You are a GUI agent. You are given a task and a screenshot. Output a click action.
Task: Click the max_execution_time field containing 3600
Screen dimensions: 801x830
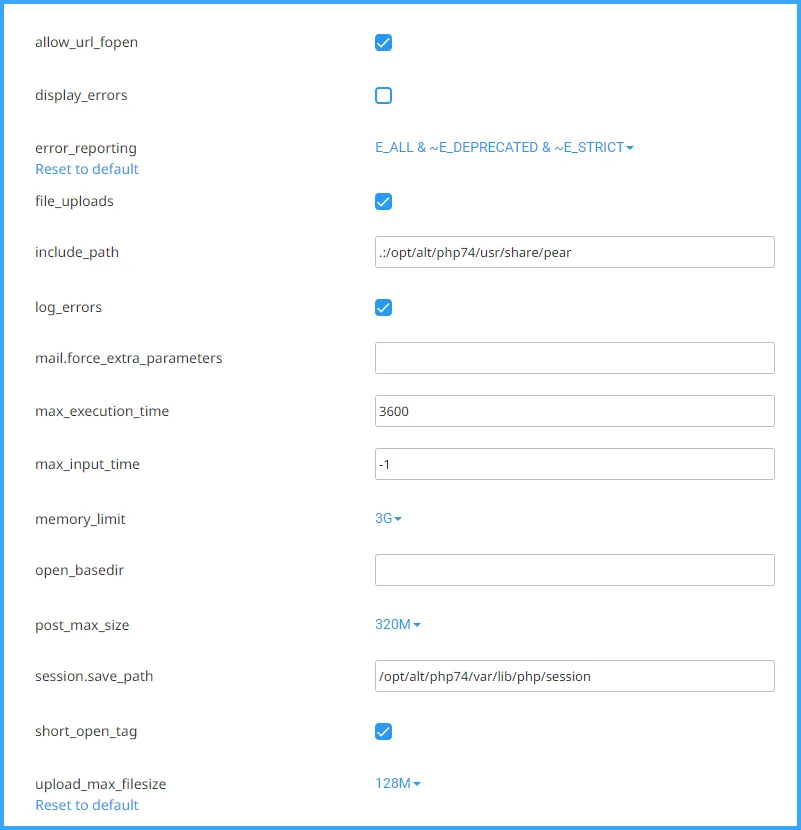(x=575, y=410)
